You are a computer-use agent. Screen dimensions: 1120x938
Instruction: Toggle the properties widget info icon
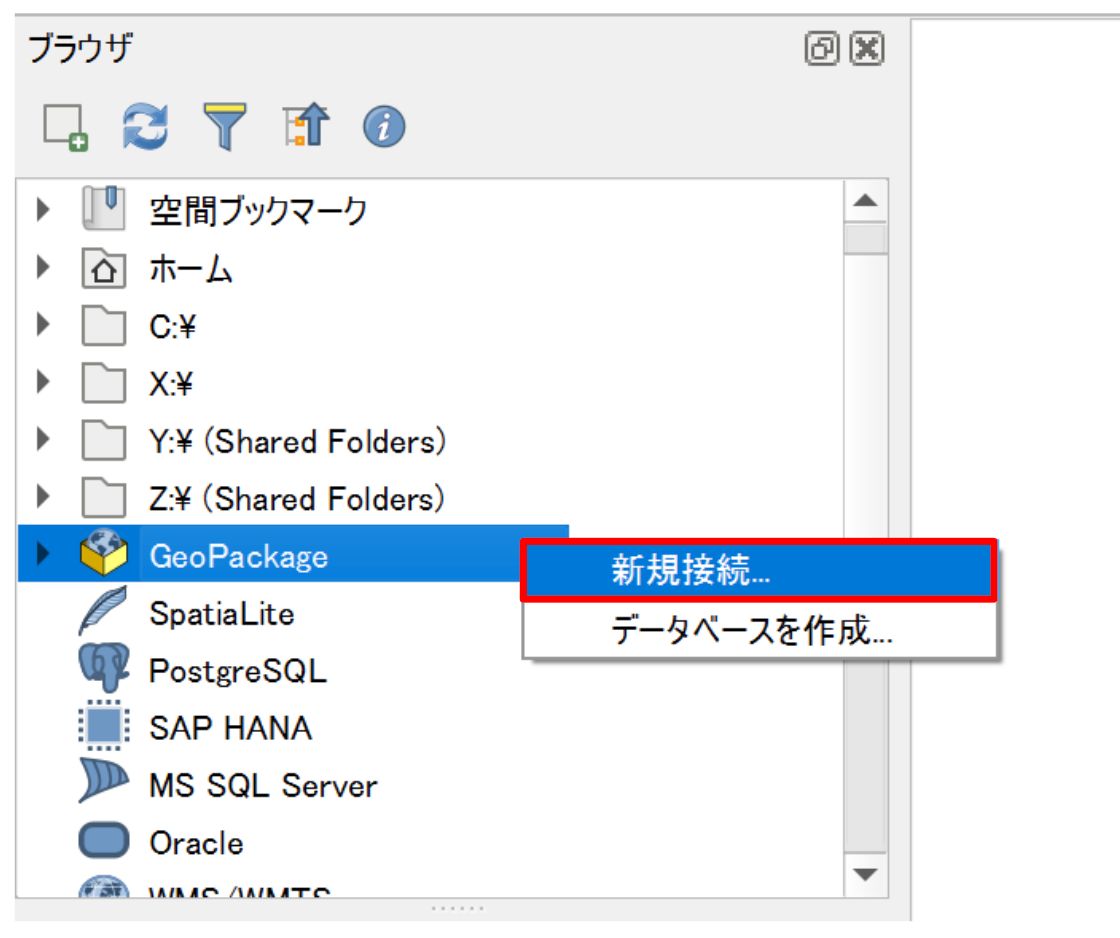pyautogui.click(x=384, y=127)
